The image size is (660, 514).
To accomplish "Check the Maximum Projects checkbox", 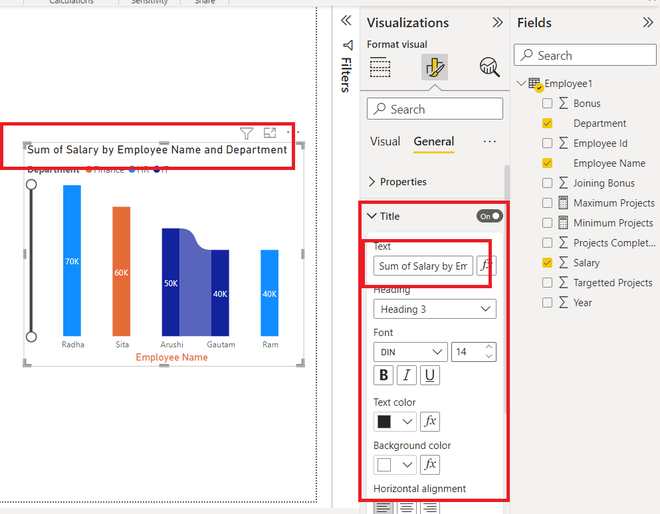I will pyautogui.click(x=547, y=203).
